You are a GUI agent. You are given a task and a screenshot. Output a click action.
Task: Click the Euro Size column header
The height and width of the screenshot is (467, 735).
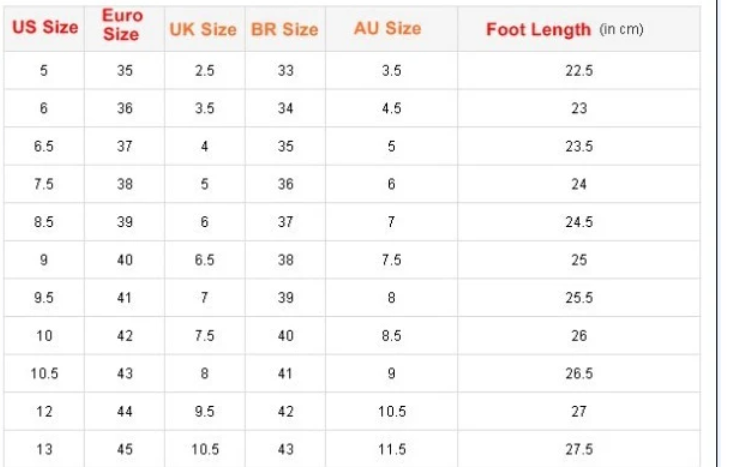click(x=123, y=27)
